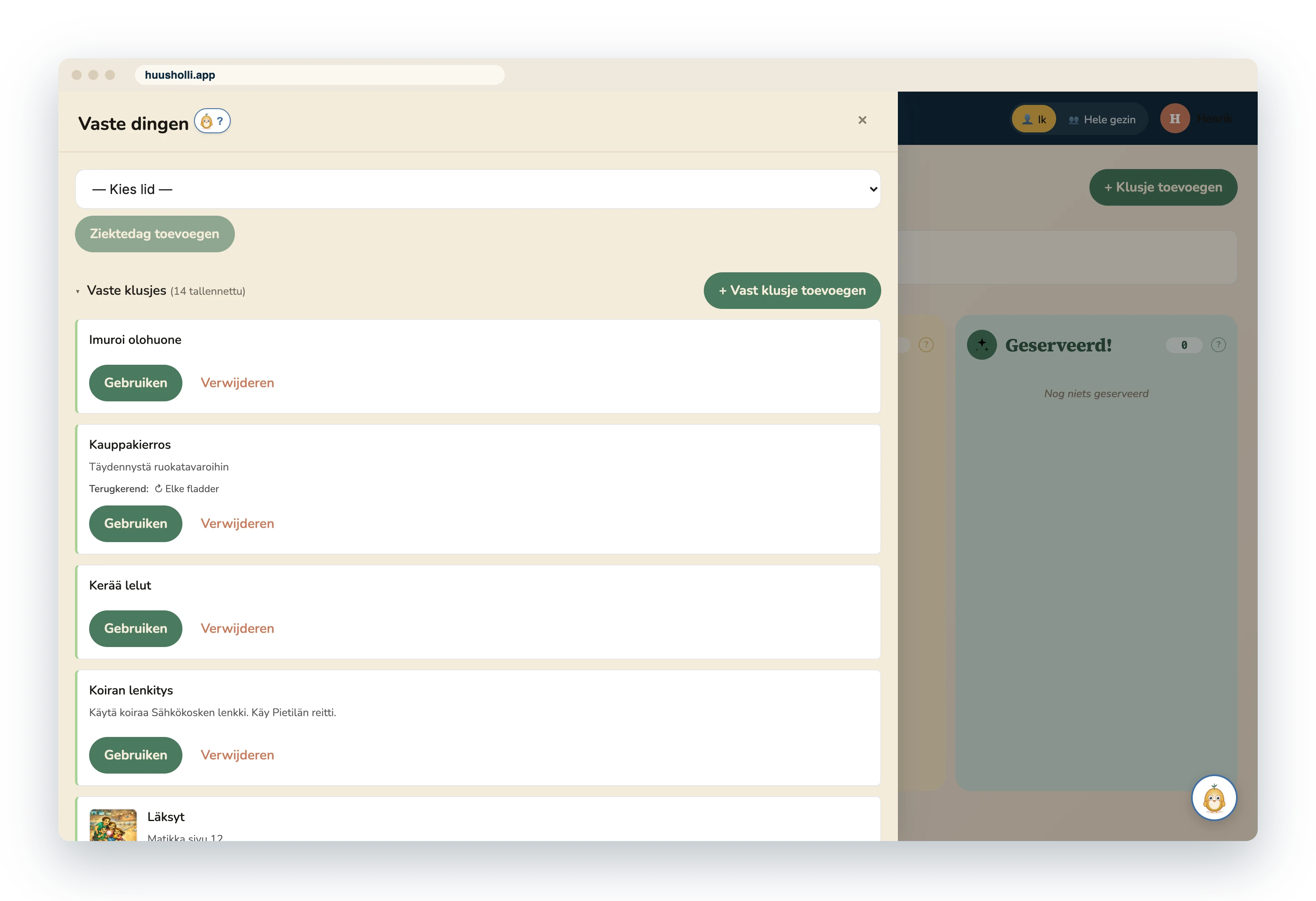This screenshot has width=1316, height=901.
Task: Delete Koiran lenkitys via Verwijderen
Action: [237, 755]
